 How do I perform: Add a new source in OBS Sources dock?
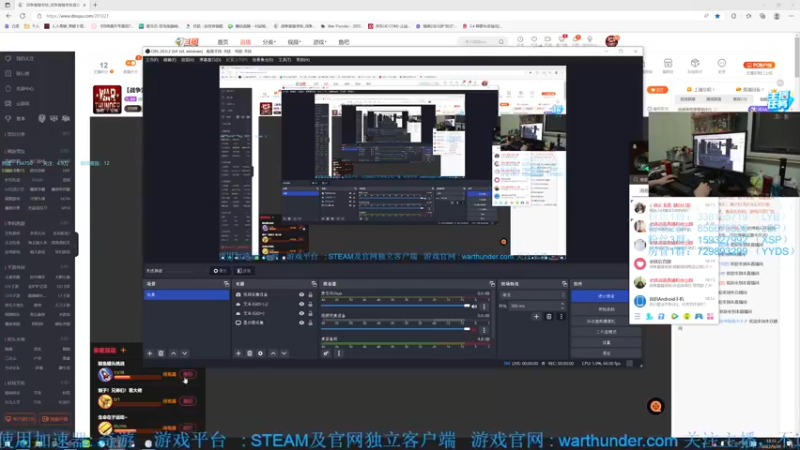[238, 353]
